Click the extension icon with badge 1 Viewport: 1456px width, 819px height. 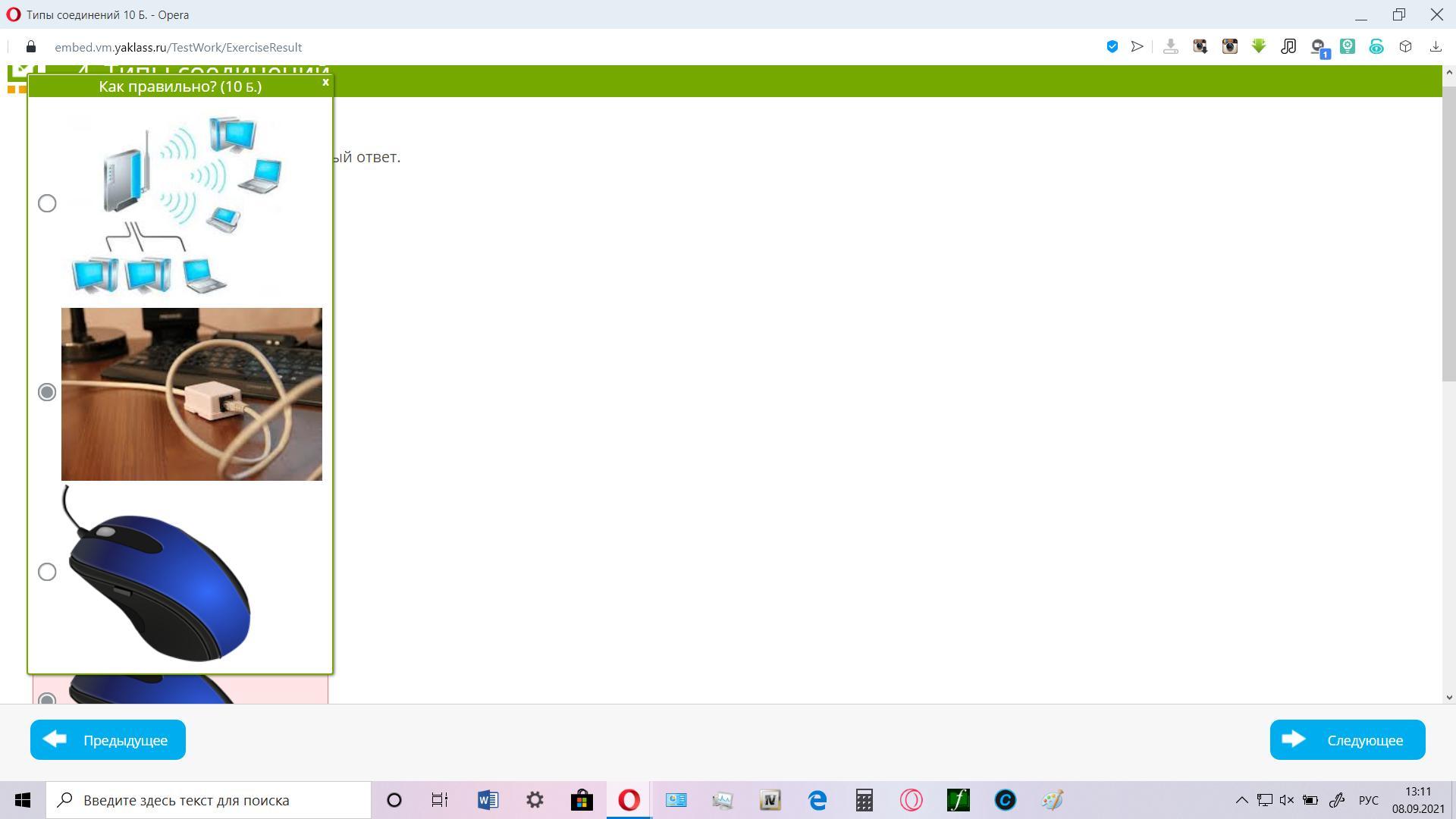1319,49
